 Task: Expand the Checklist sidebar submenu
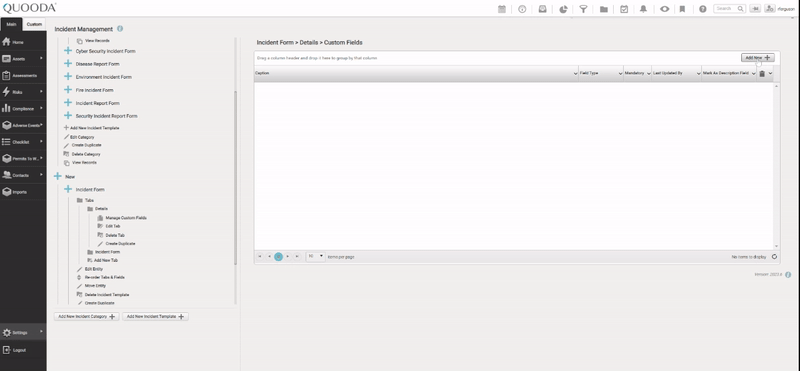coord(41,141)
